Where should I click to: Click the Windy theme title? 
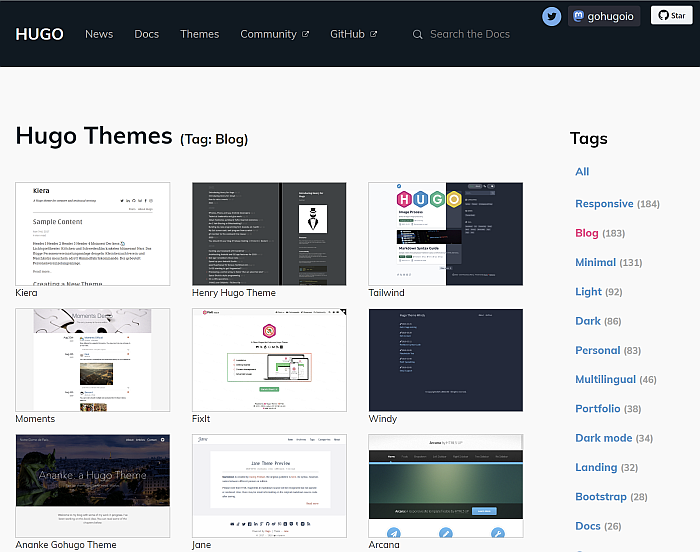pyautogui.click(x=383, y=419)
